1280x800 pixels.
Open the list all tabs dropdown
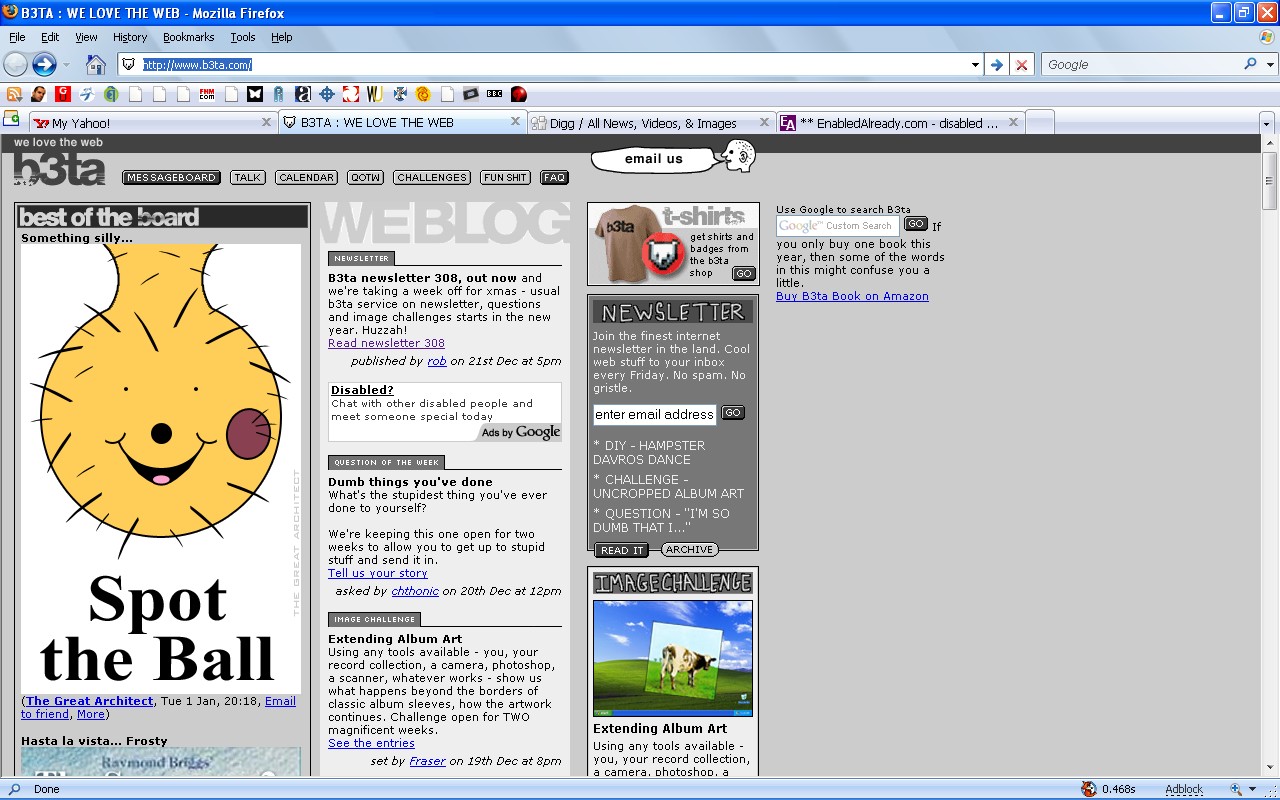pyautogui.click(x=1266, y=123)
